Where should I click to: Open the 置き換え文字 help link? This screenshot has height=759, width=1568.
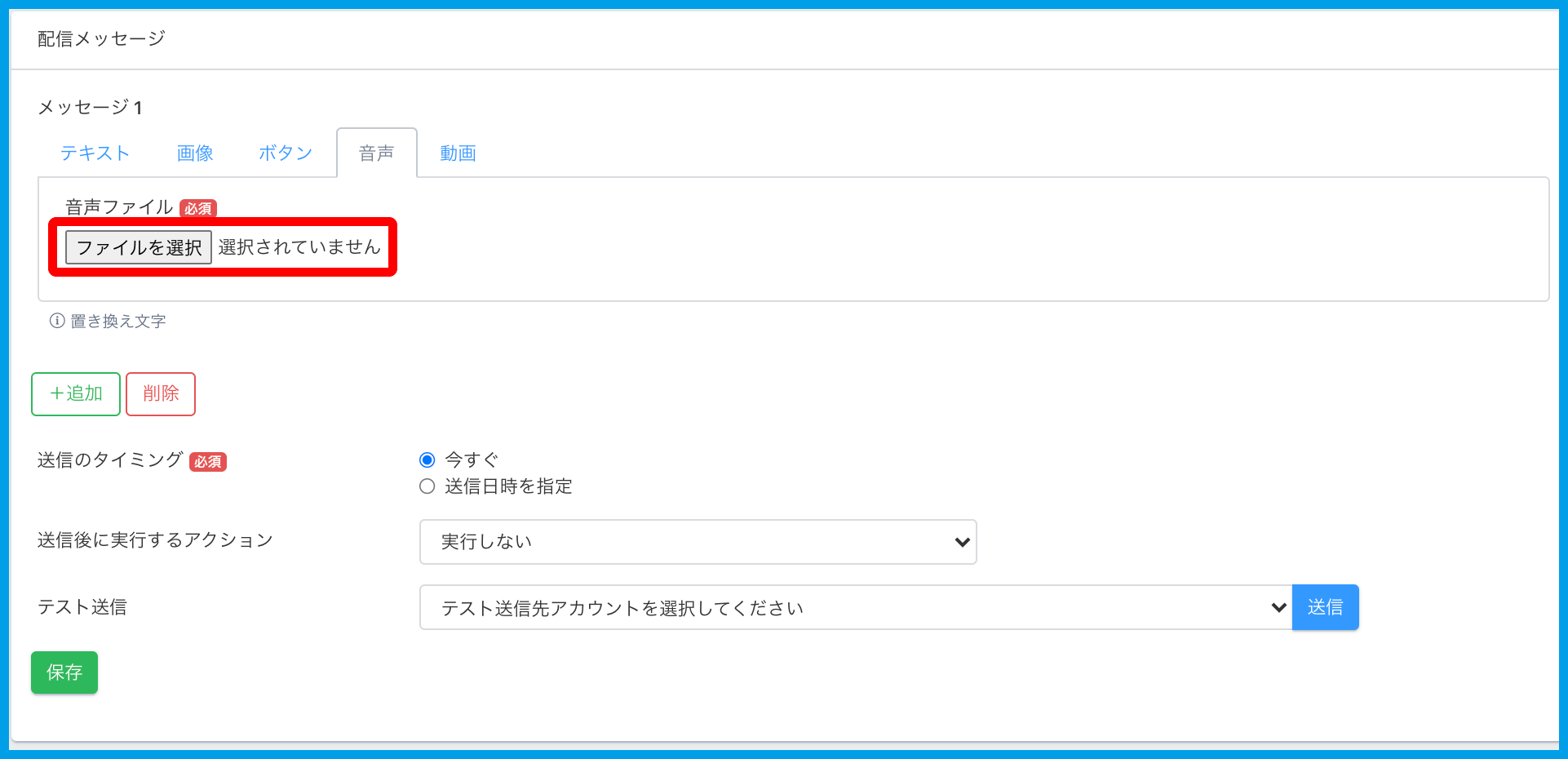tap(117, 321)
